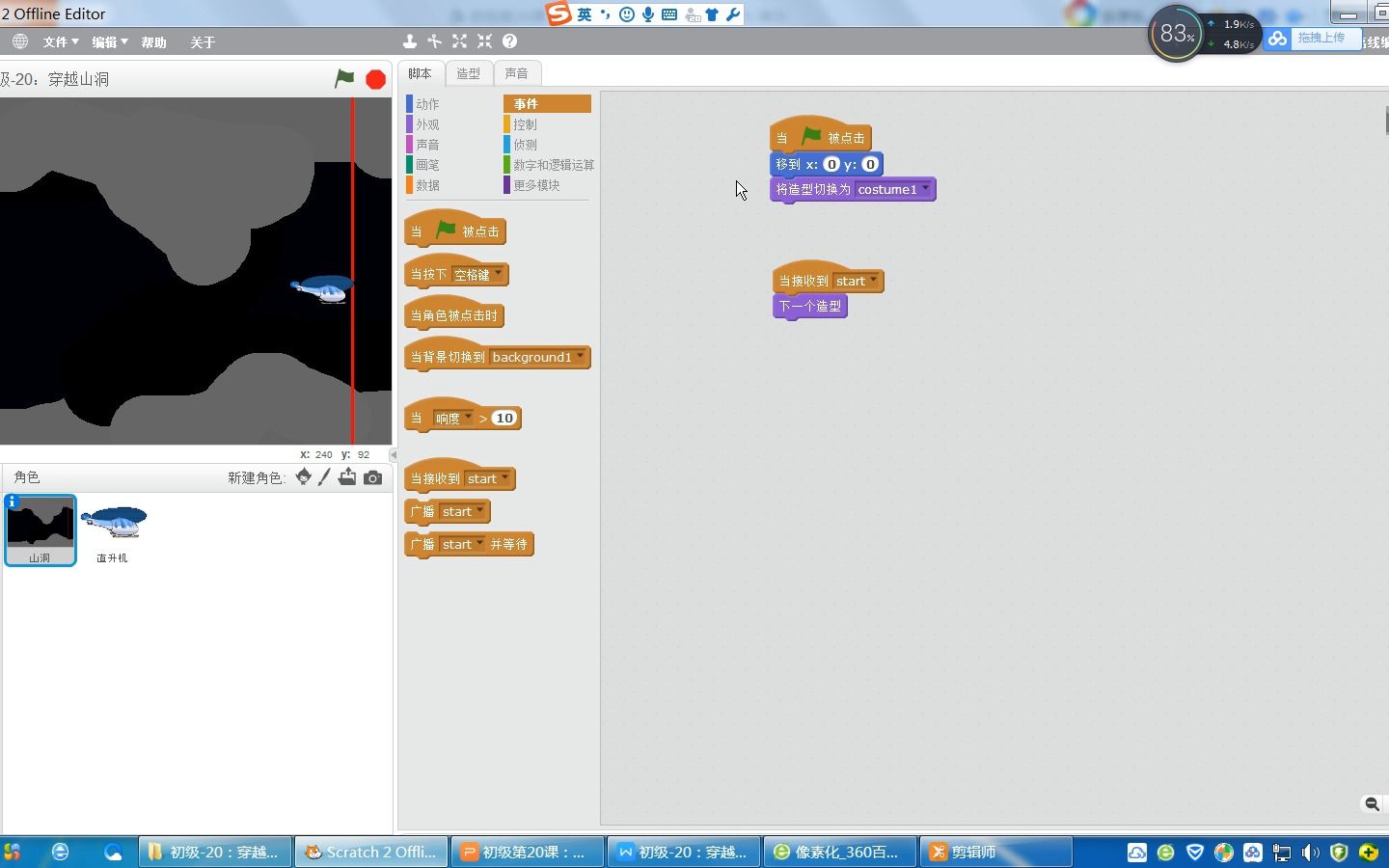Open info for 山洞 sprite
The width and height of the screenshot is (1389, 868).
coord(12,502)
